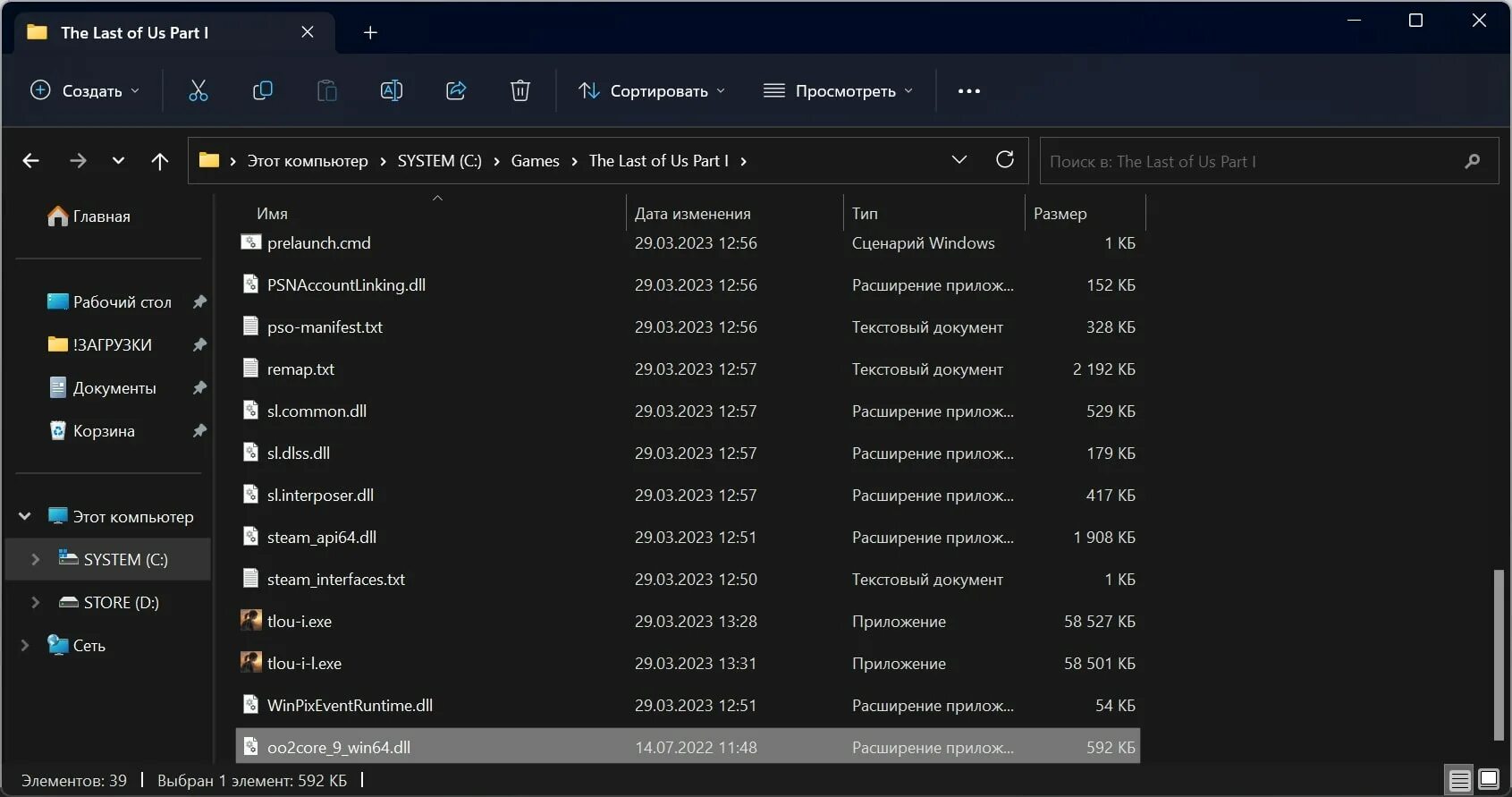Click pin icon next to Документы
Screen dimensions: 1512x797
point(199,387)
